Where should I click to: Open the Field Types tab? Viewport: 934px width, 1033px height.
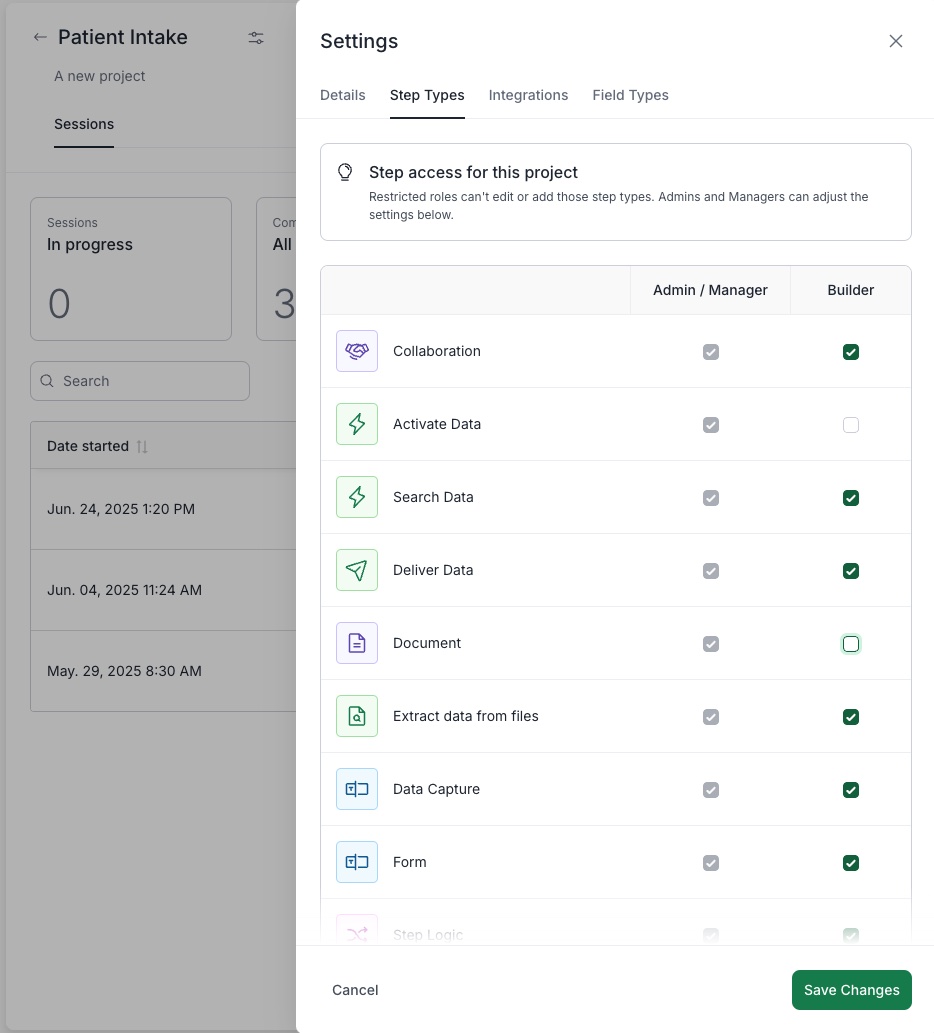coord(630,95)
